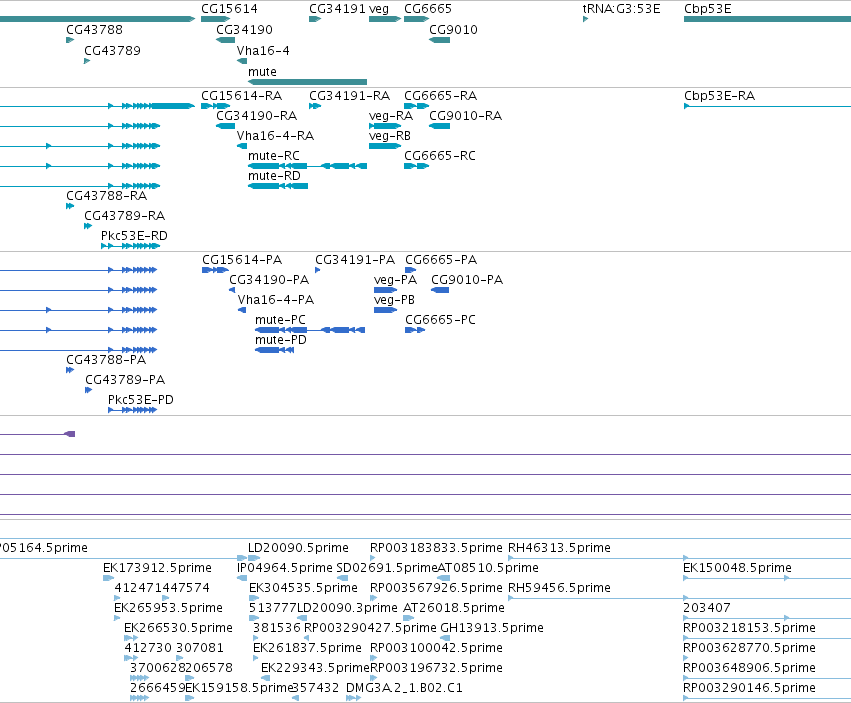The height and width of the screenshot is (703, 851).
Task: Select the CG43788-PA protein label
Action: point(106,360)
